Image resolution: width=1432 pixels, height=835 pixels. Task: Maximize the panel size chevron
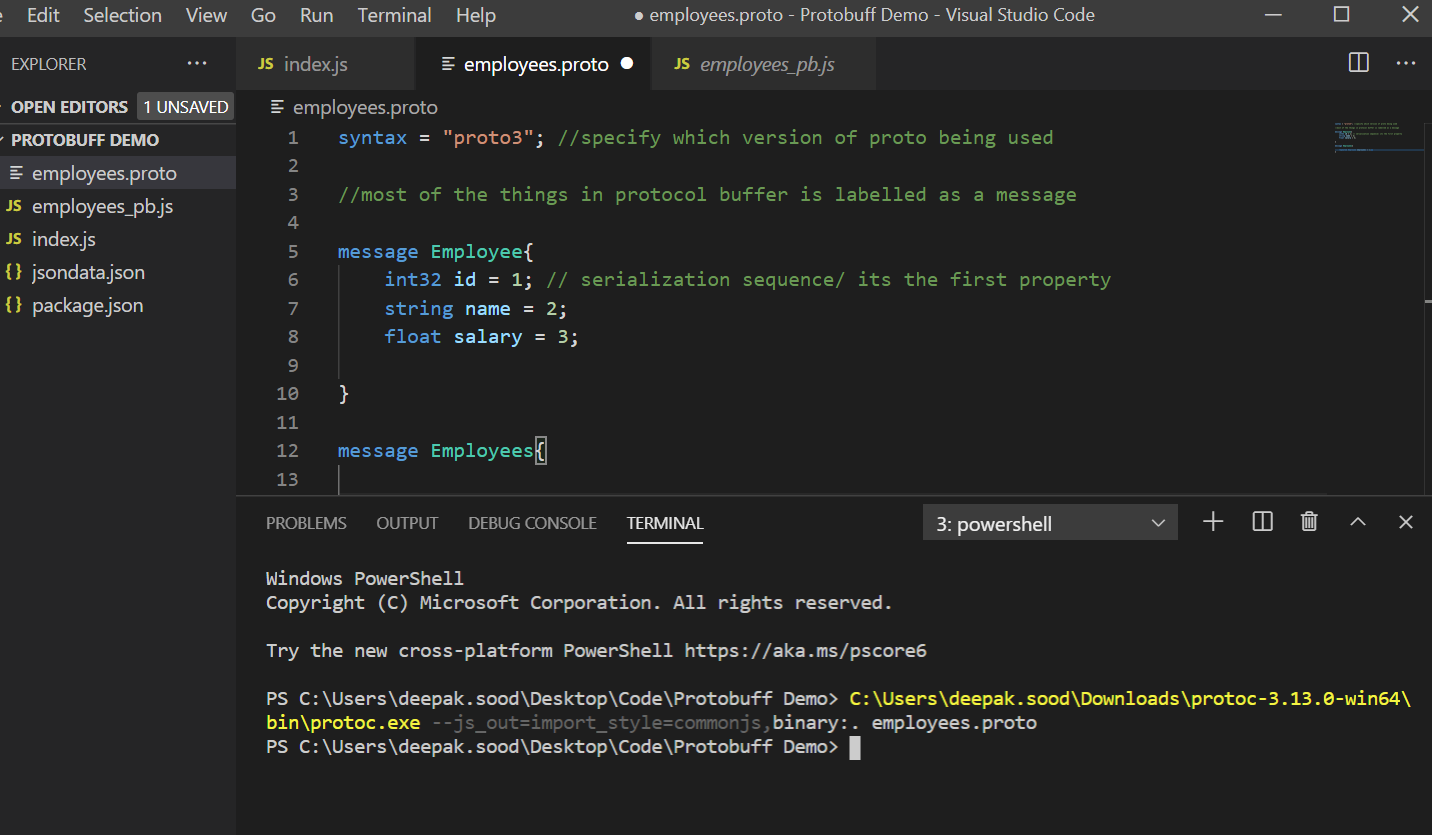tap(1358, 522)
